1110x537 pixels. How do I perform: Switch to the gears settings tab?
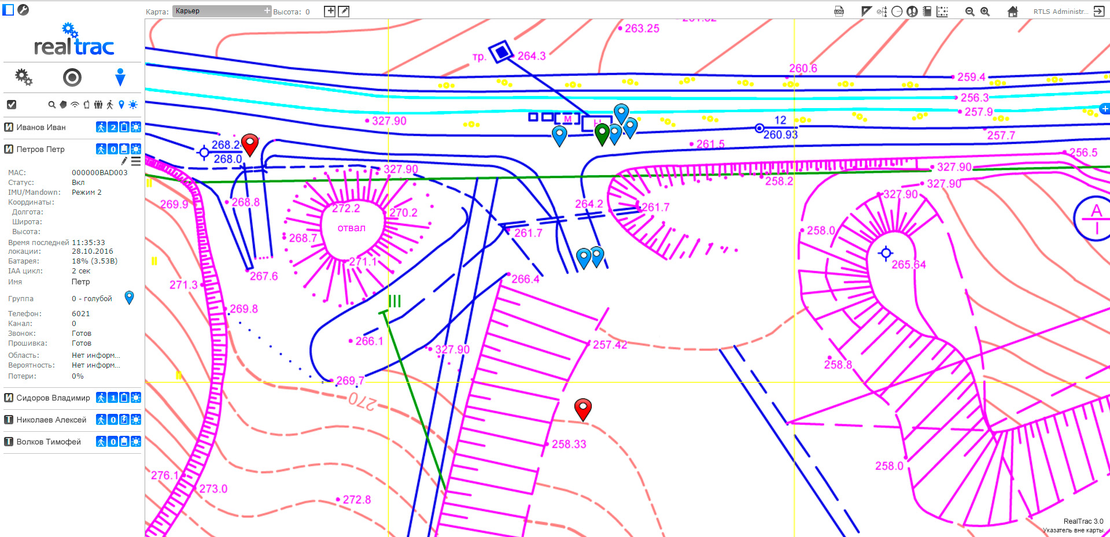coord(24,78)
